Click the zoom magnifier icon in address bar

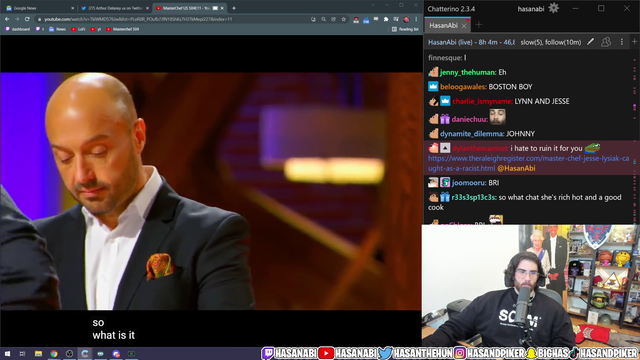pos(323,19)
